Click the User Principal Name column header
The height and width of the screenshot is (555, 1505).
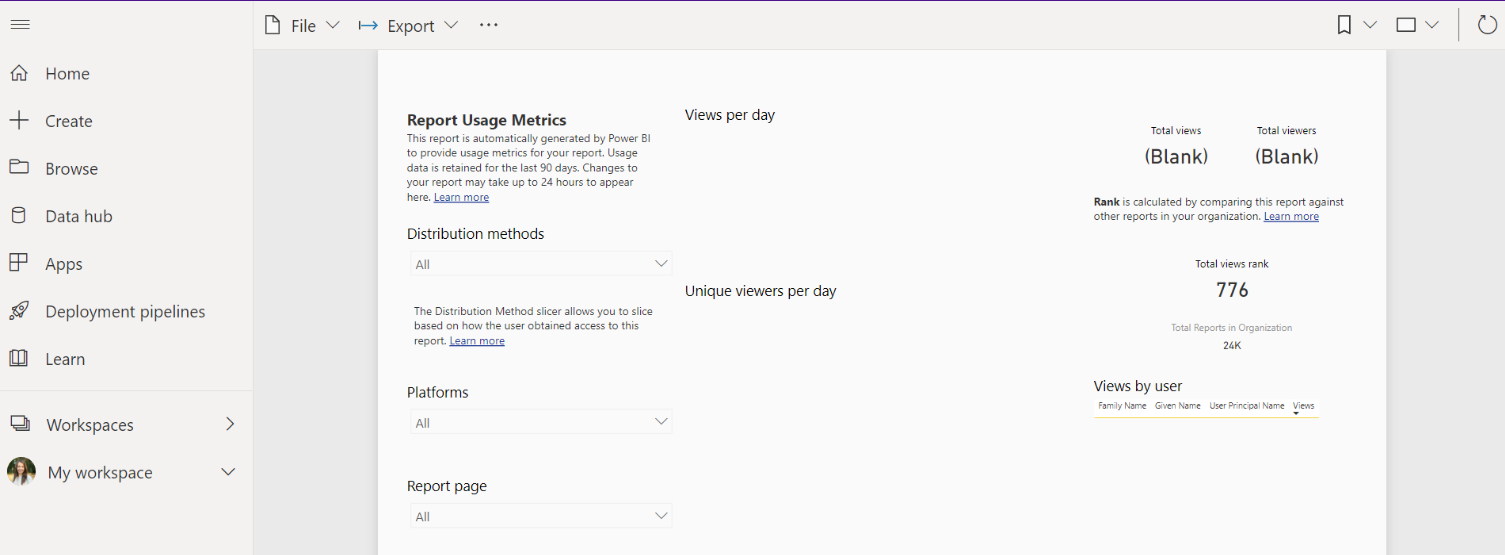pos(1246,406)
